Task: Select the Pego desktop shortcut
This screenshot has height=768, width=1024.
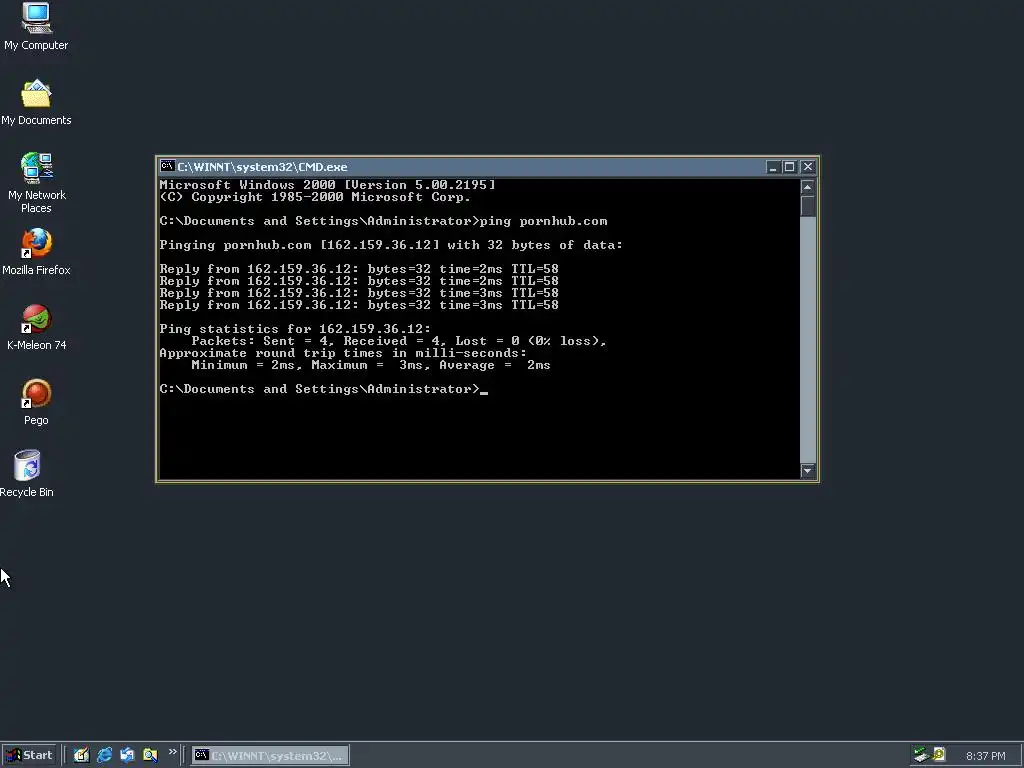Action: pos(36,402)
